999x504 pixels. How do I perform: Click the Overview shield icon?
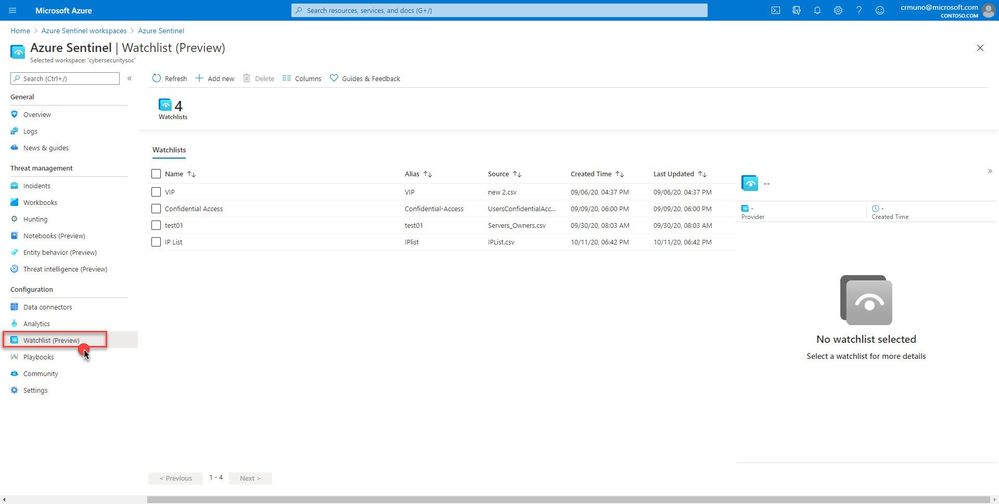pos(15,115)
